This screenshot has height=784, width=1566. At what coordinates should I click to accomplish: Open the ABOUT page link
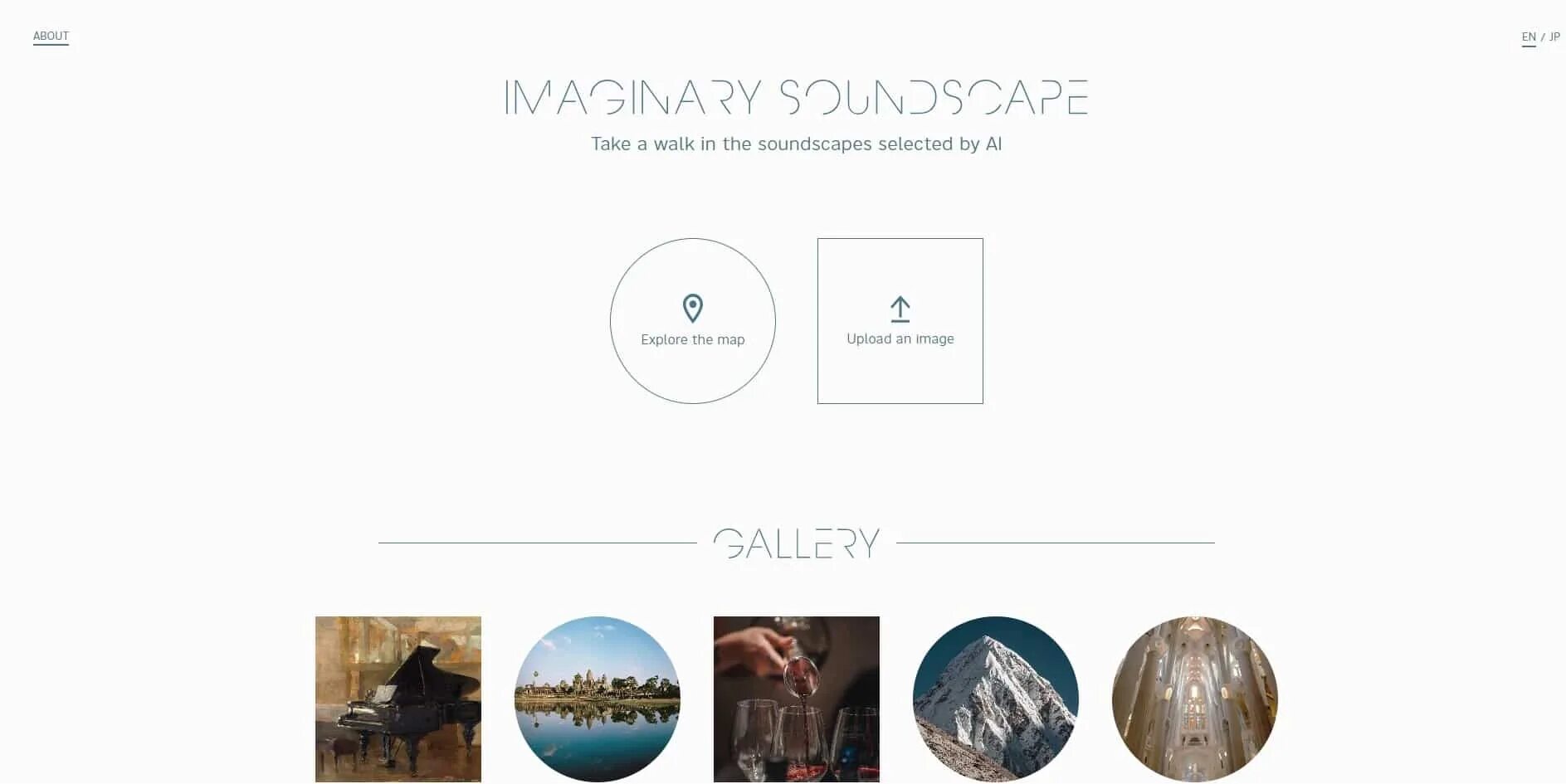(x=51, y=36)
